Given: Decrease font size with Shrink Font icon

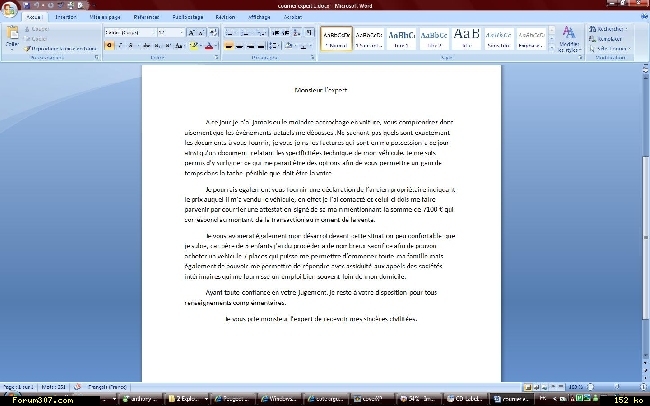Looking at the screenshot, I should tap(201, 32).
